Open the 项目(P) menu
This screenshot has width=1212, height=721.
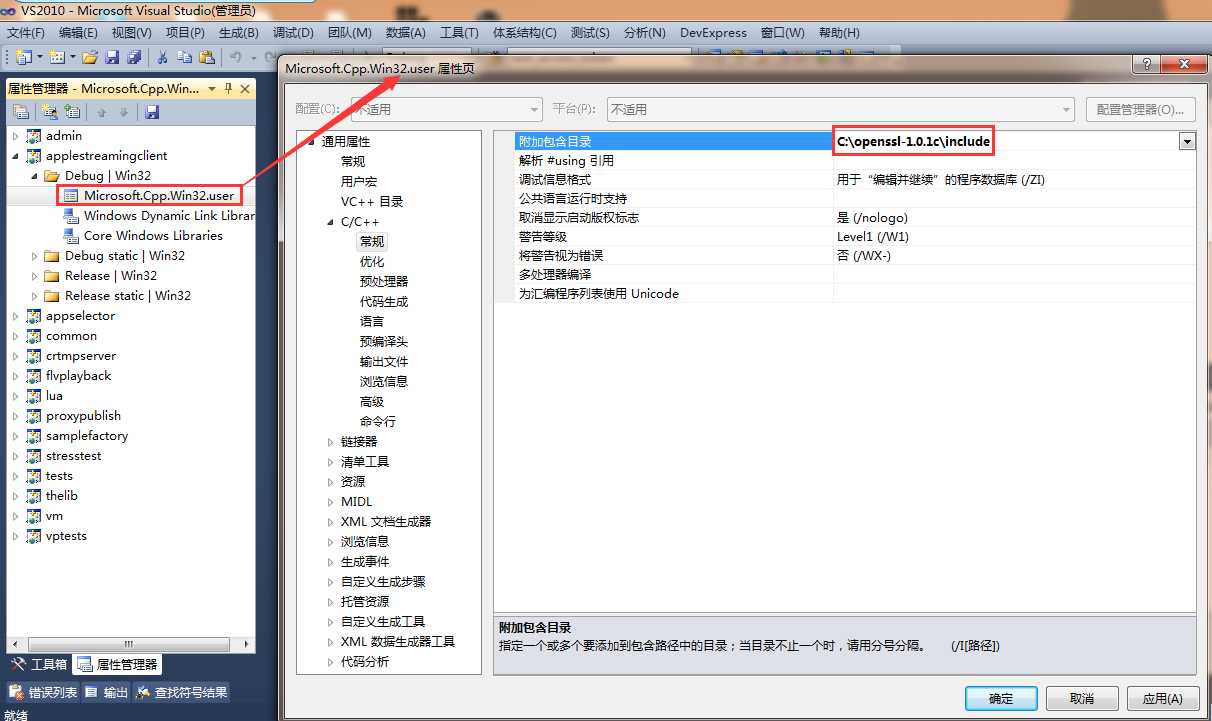[x=185, y=32]
